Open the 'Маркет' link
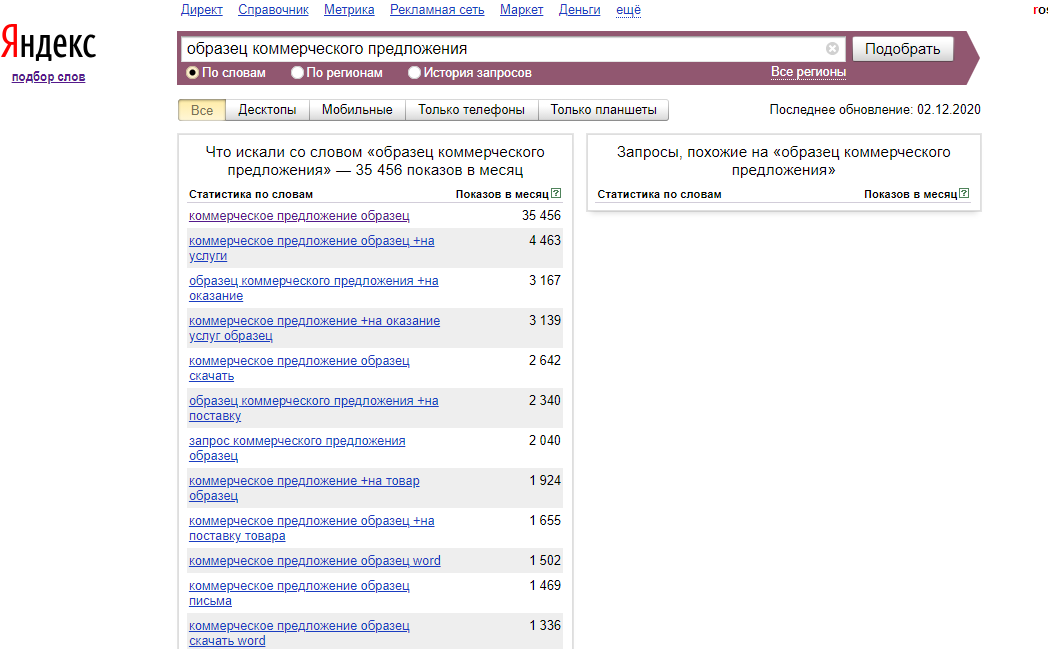Screen dimensions: 1048x649 (521, 10)
